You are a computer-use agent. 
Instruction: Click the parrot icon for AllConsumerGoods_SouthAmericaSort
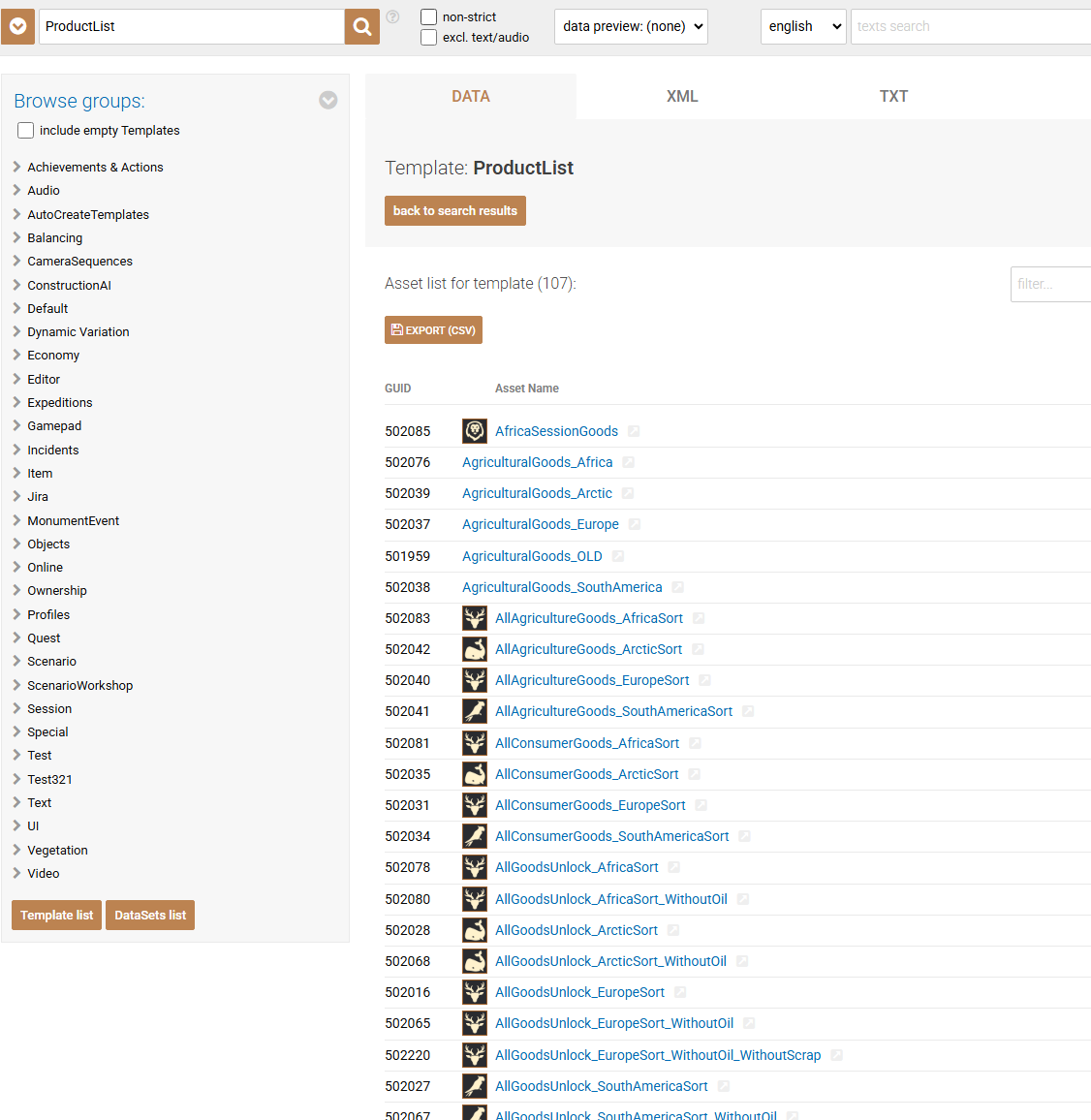point(475,836)
